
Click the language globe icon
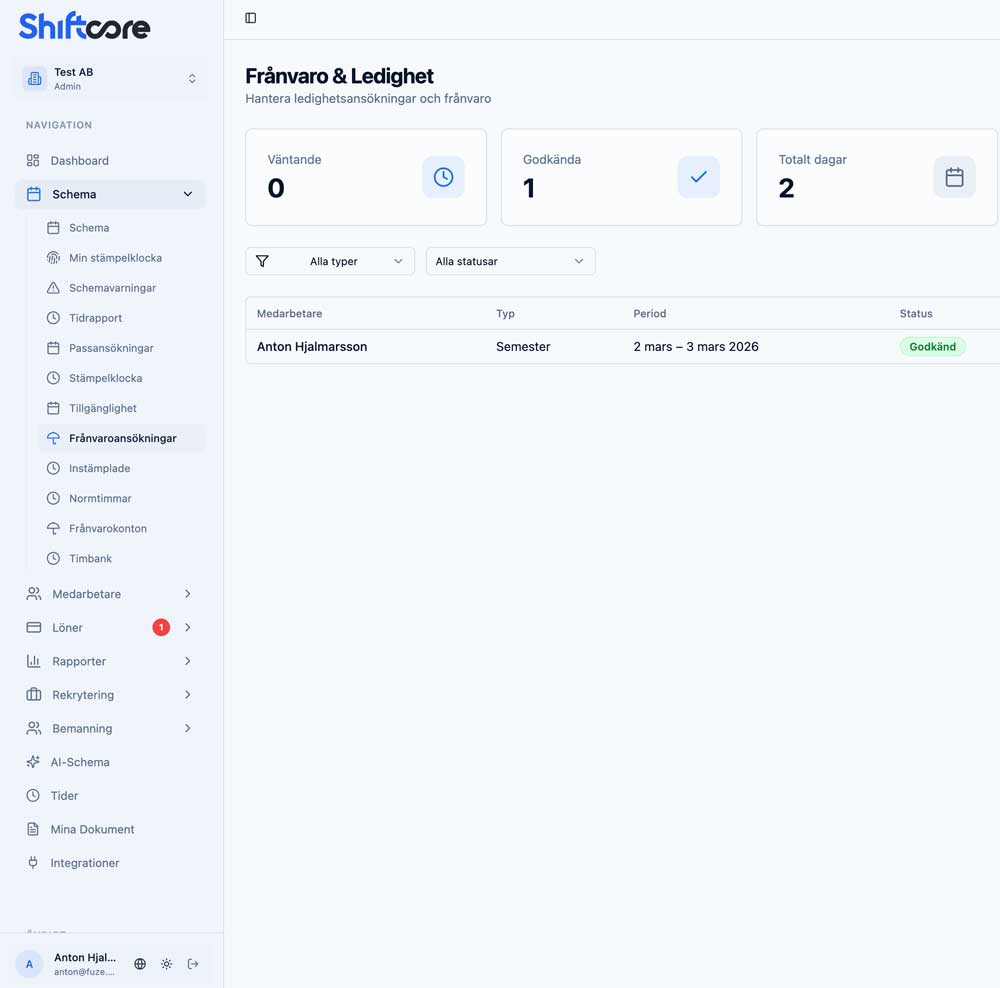140,964
